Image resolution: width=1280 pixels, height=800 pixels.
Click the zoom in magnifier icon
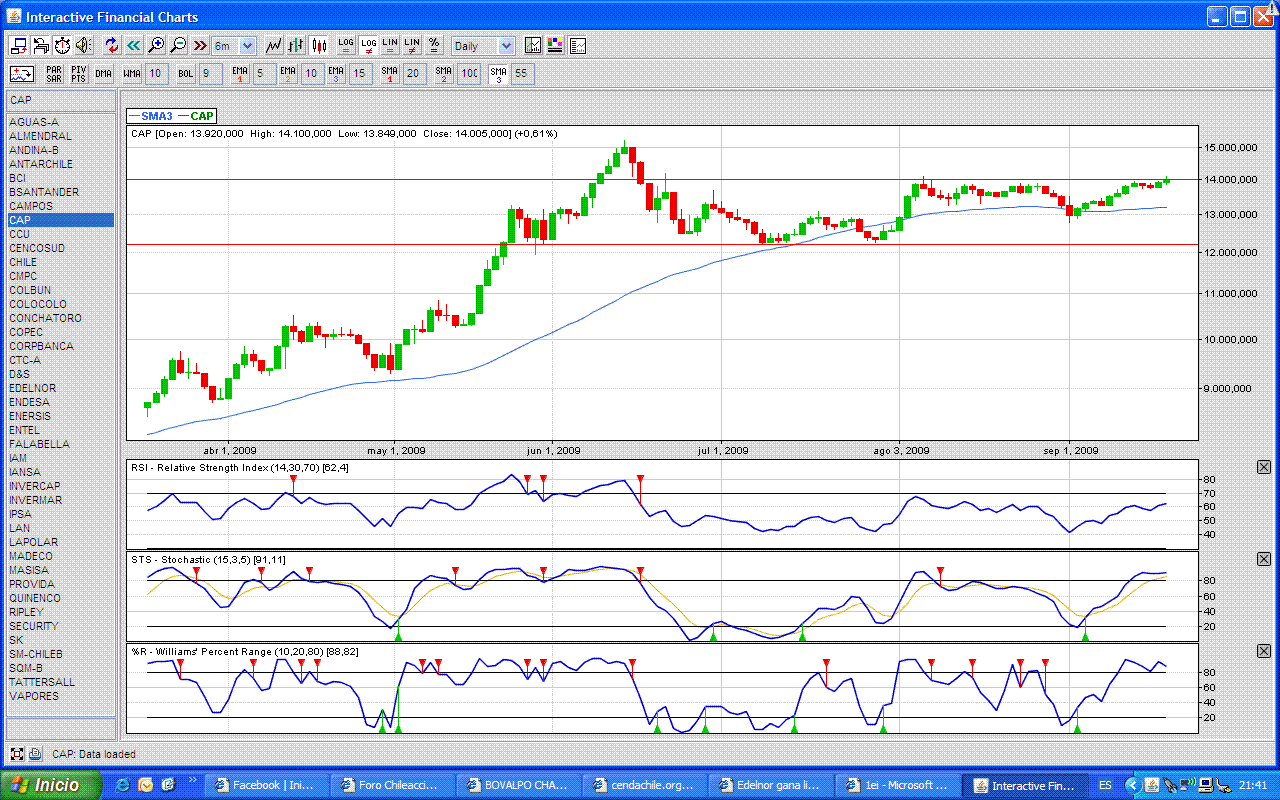point(156,46)
